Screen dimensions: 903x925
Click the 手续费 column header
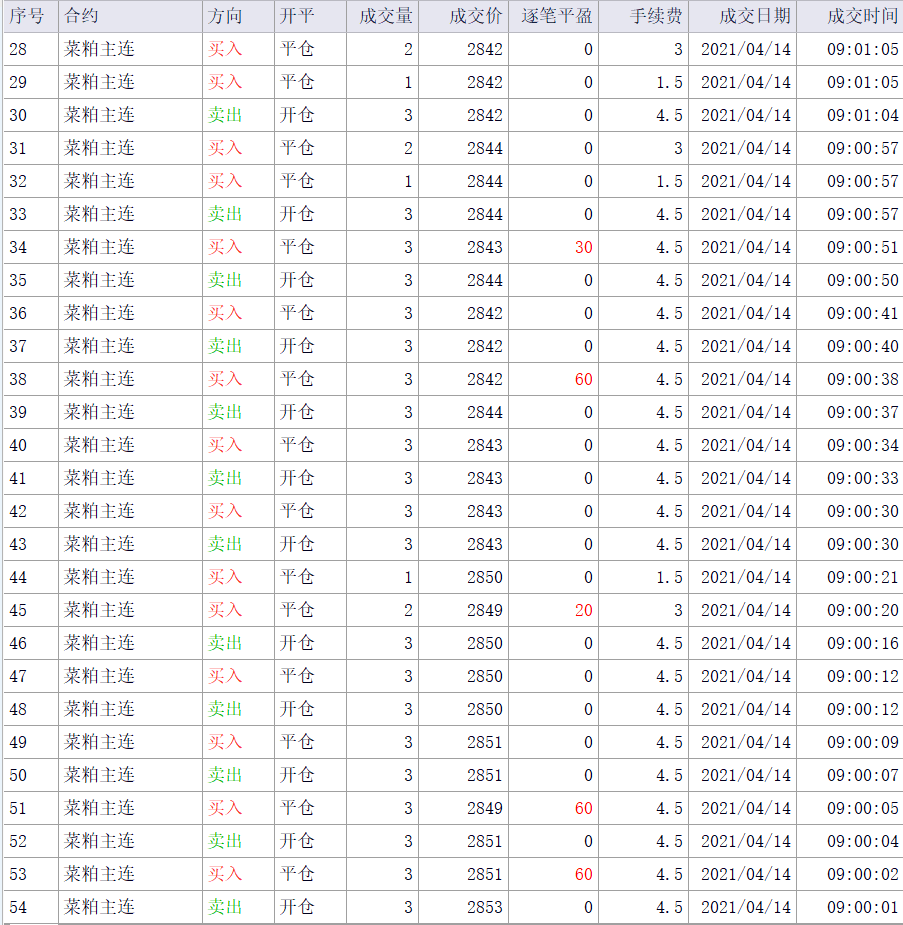pyautogui.click(x=656, y=16)
